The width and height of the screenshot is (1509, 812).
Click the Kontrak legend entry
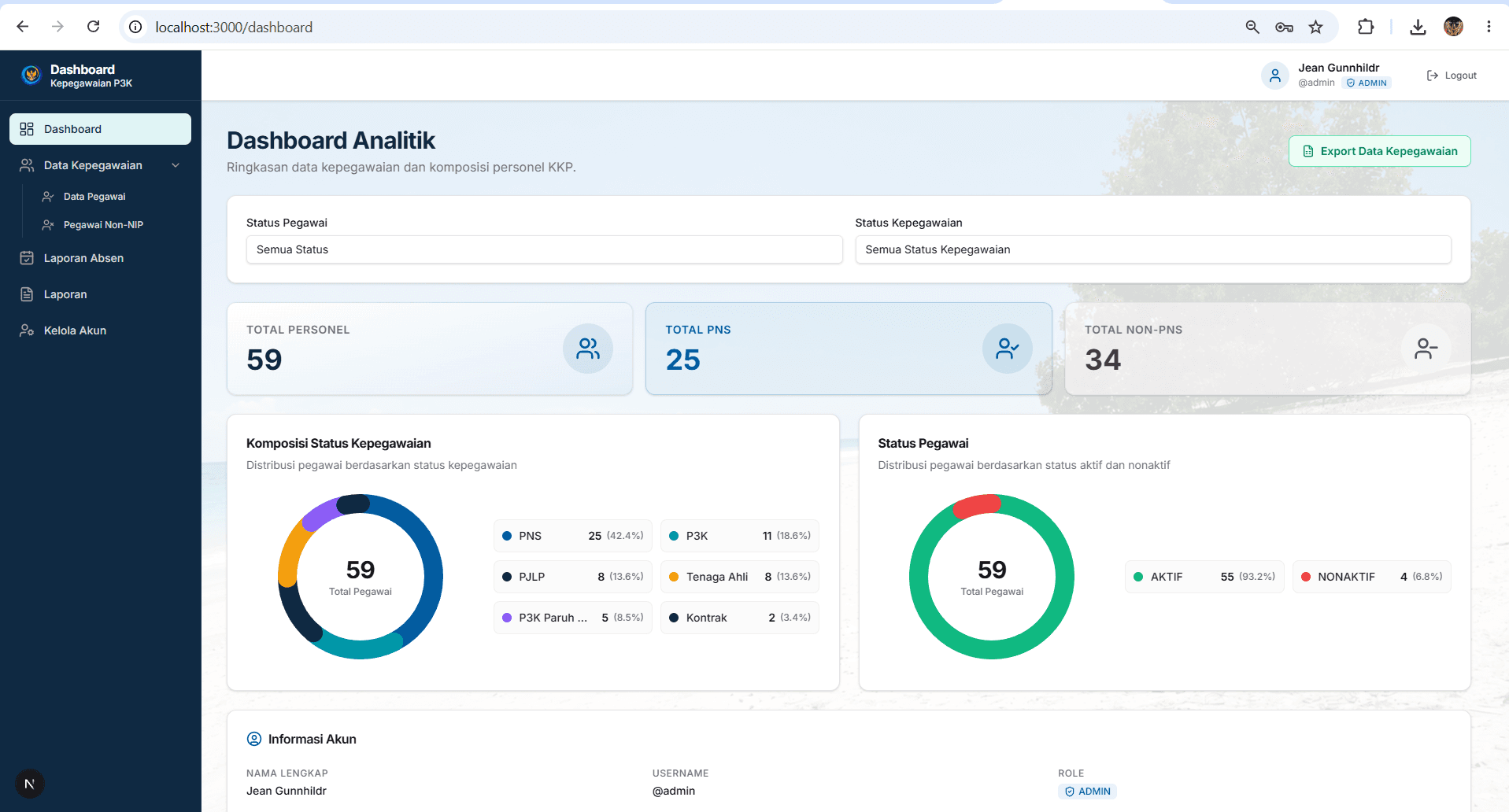coord(740,618)
